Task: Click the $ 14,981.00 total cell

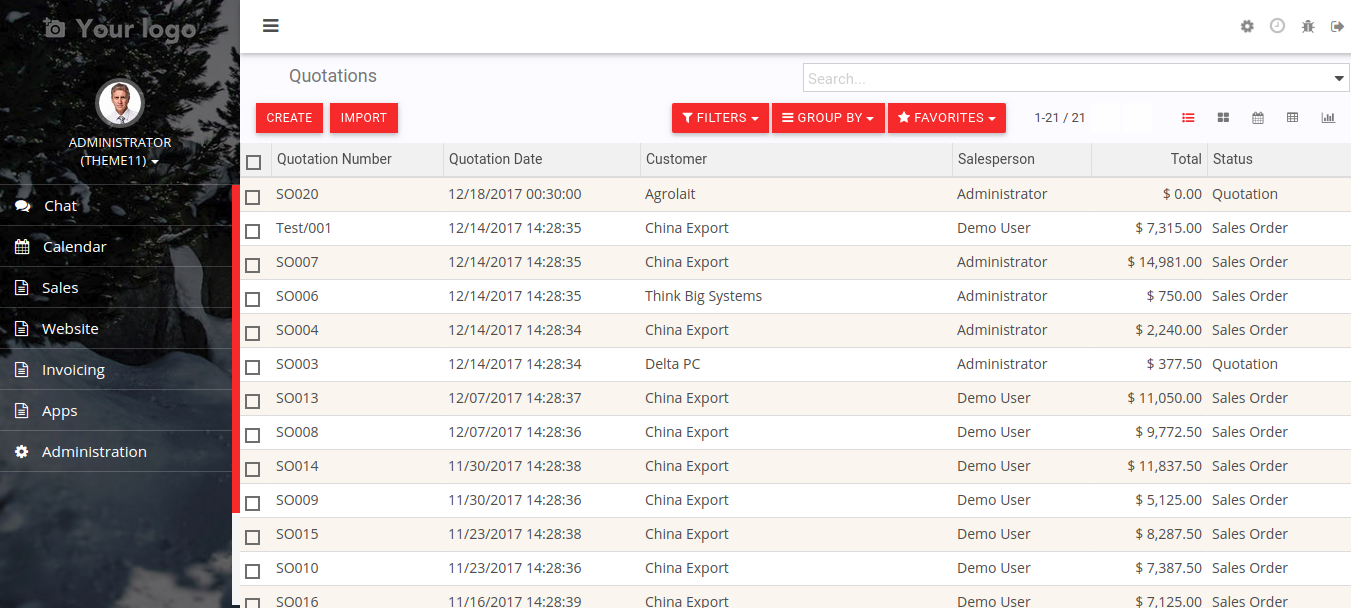Action: (1149, 262)
